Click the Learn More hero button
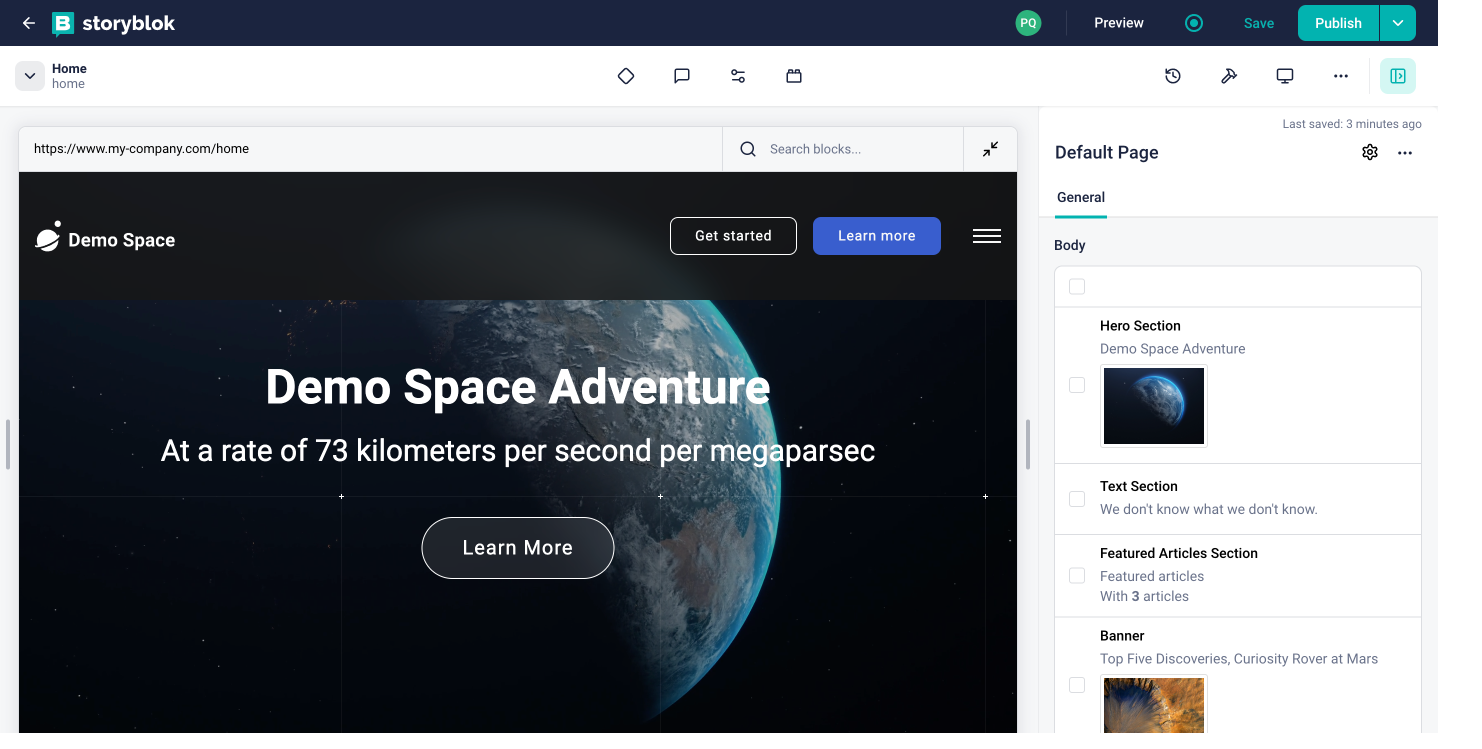Viewport: 1482px width, 749px height. point(517,547)
